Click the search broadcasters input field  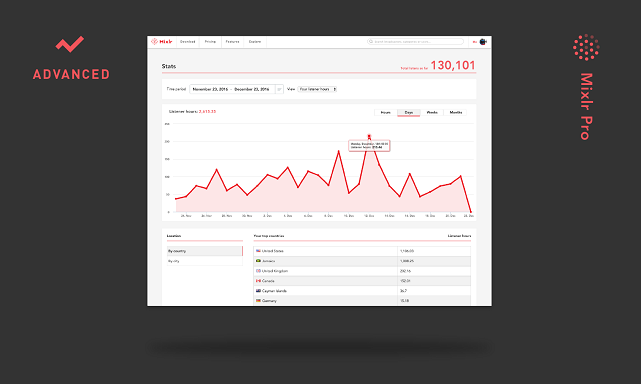[415, 41]
